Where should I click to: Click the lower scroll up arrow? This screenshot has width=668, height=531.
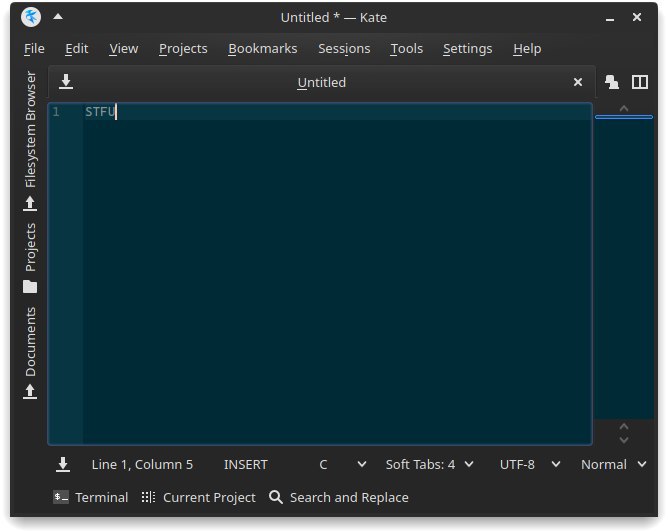(624, 426)
